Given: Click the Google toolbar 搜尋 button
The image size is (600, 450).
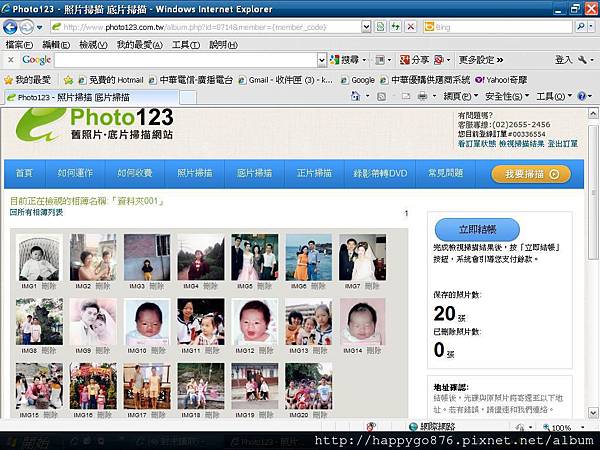Looking at the screenshot, I should click(345, 60).
